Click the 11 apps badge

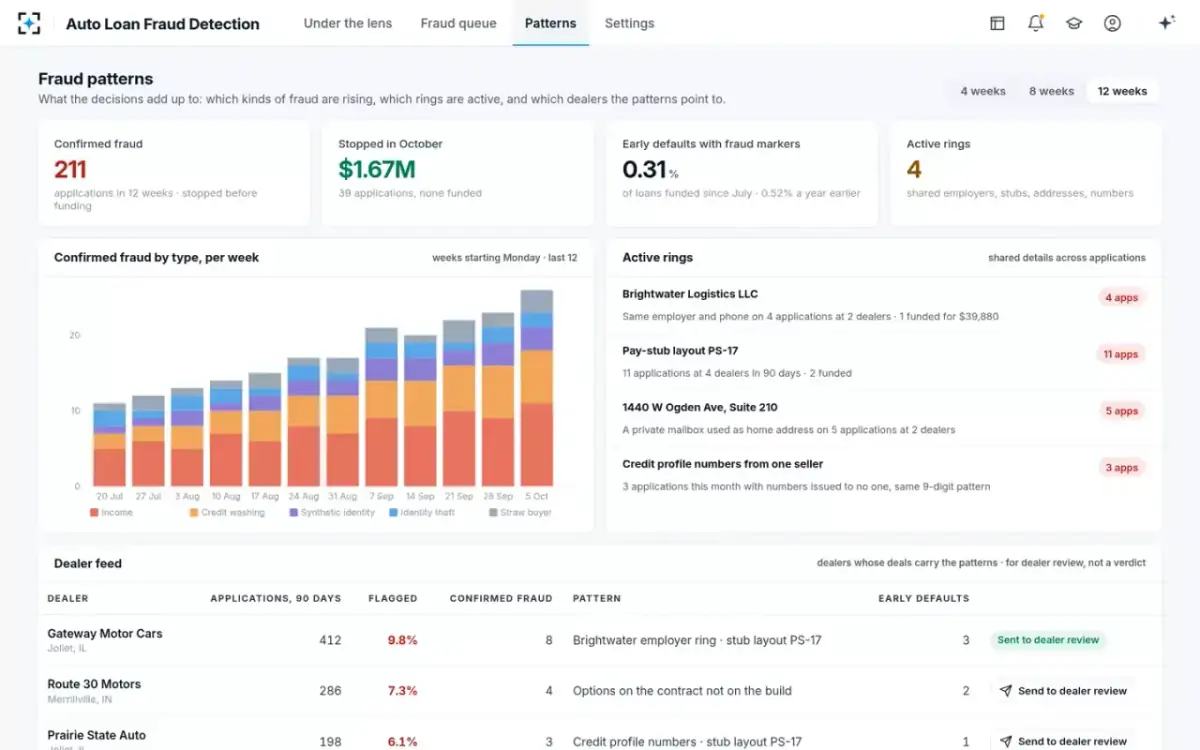coord(1121,354)
